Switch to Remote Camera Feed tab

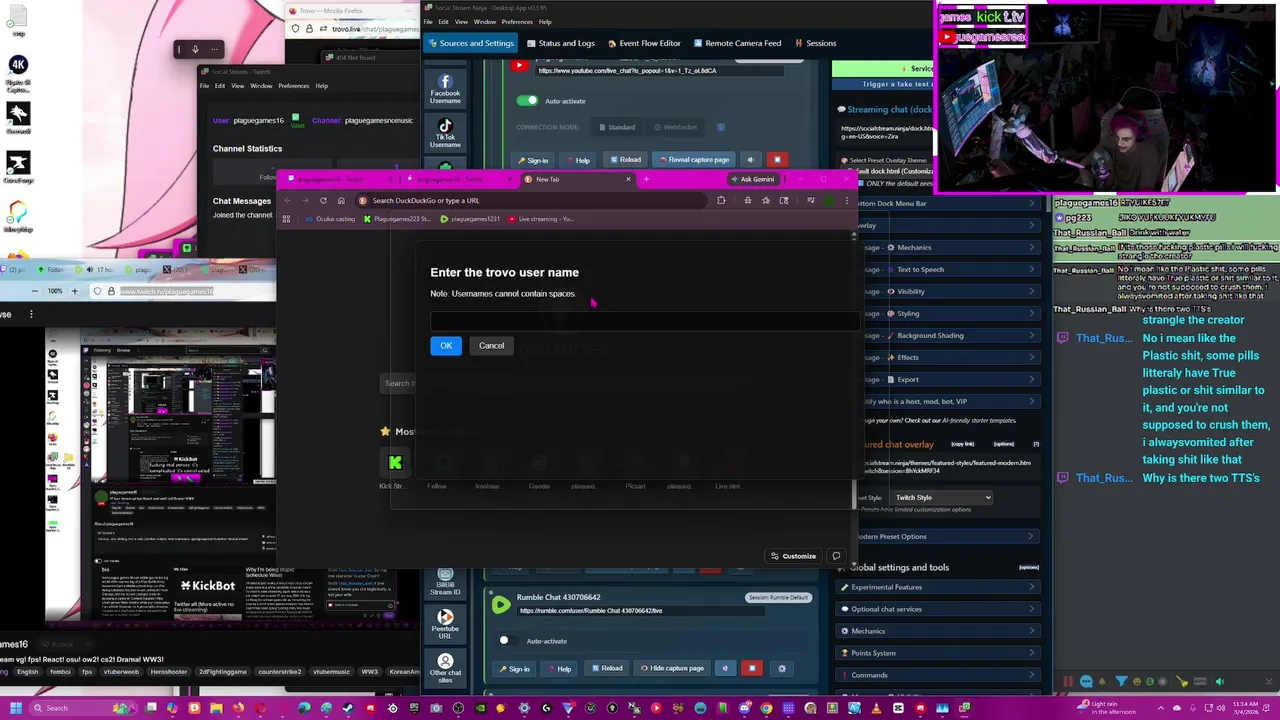tap(736, 43)
